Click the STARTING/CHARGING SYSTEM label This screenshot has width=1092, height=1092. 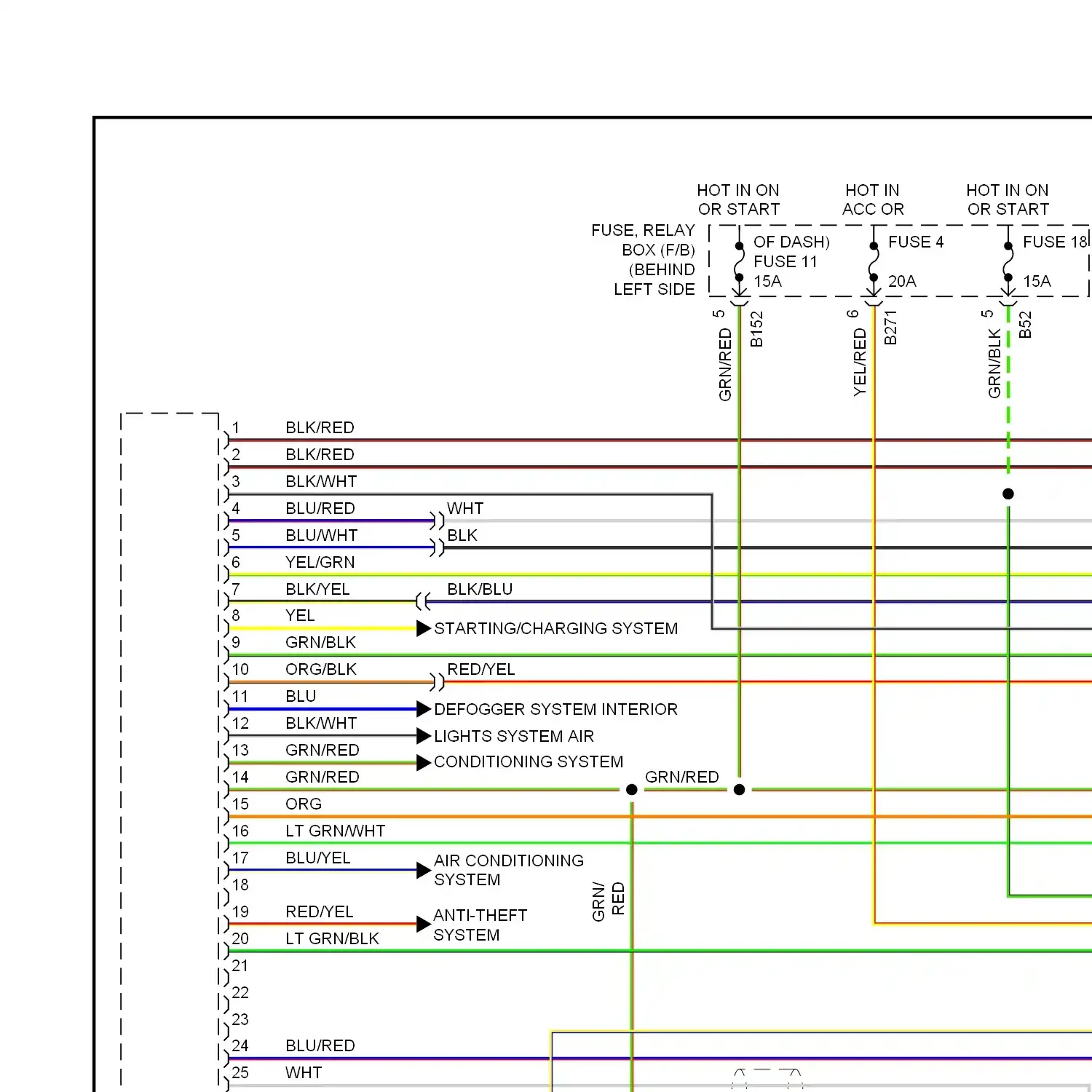(x=555, y=628)
